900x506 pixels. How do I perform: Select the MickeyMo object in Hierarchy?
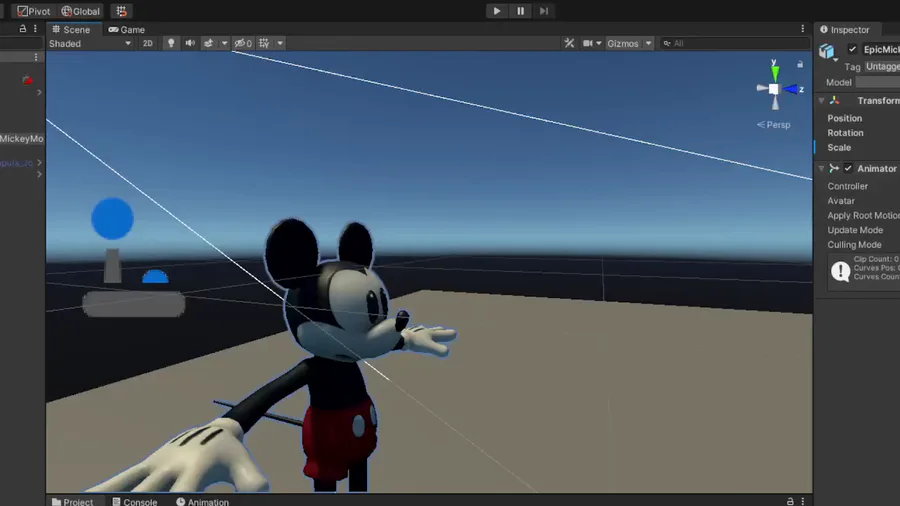(22, 139)
